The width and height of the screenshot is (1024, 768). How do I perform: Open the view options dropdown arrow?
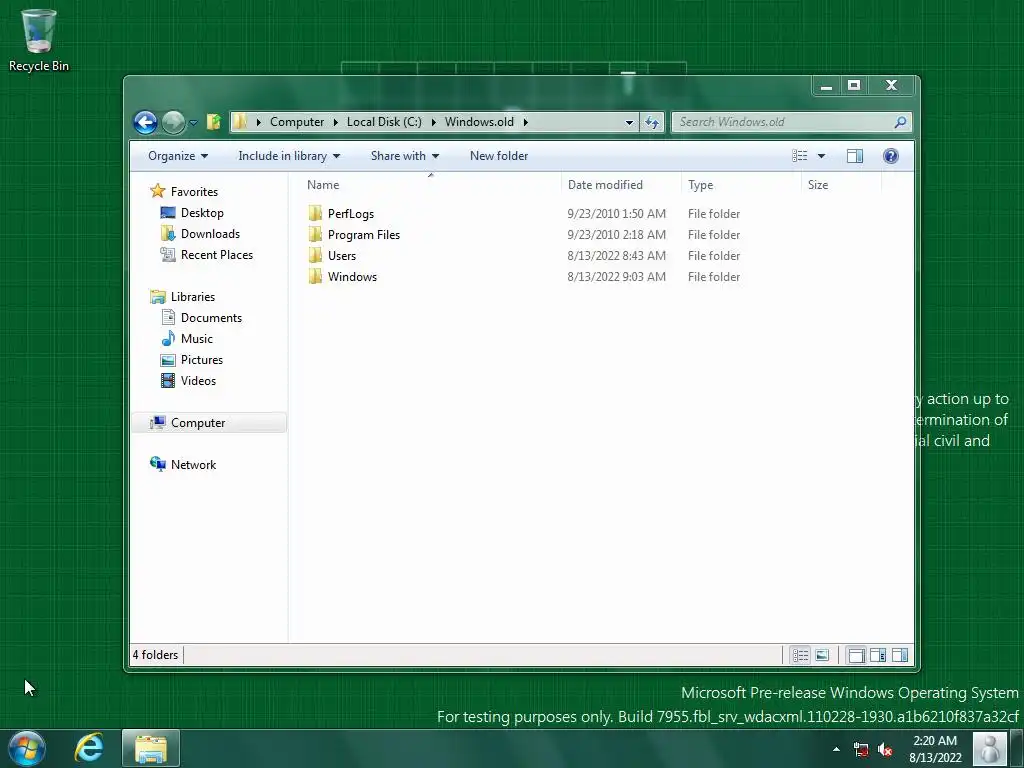(x=822, y=156)
